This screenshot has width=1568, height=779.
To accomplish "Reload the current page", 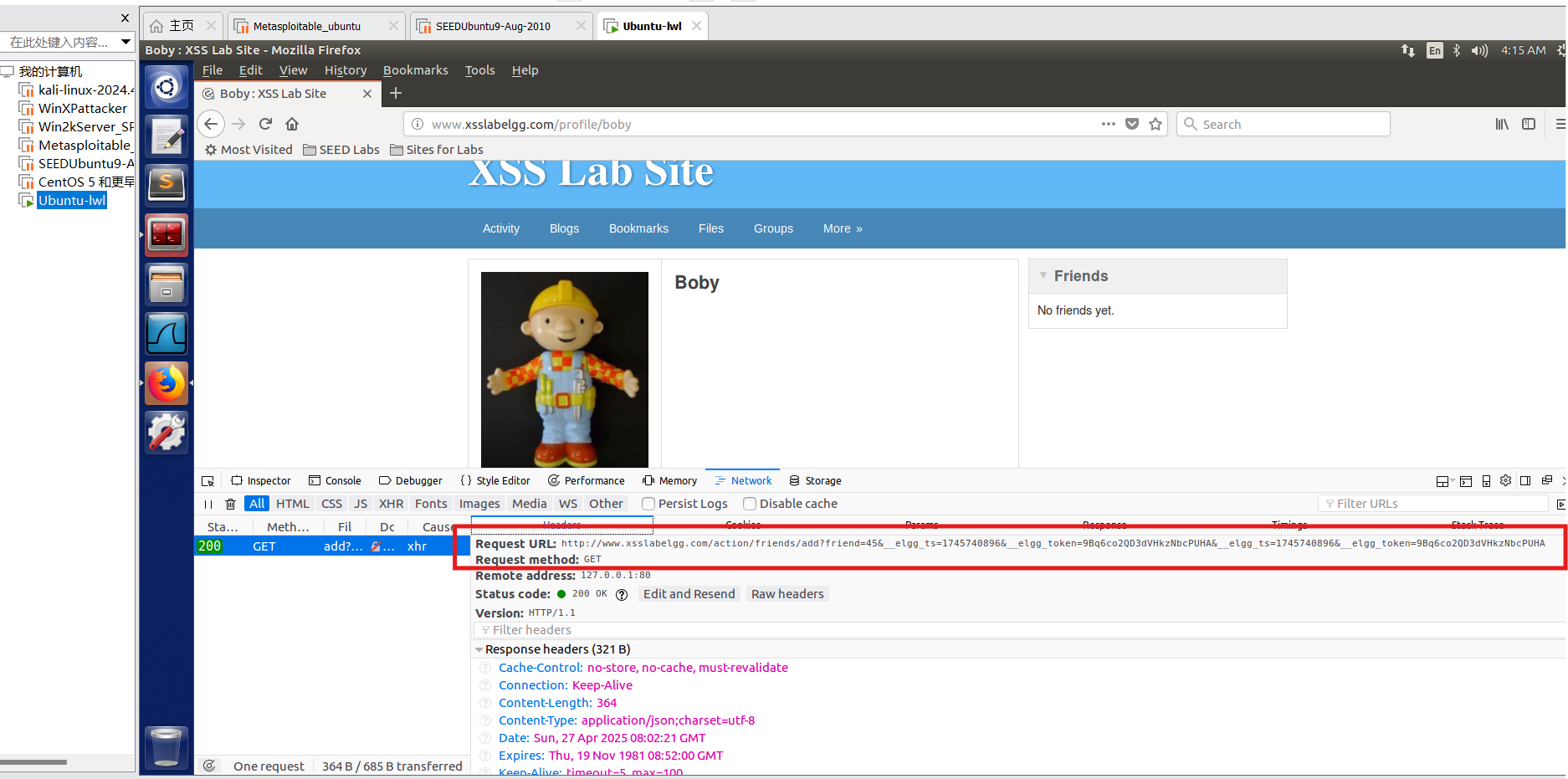I will [x=265, y=124].
